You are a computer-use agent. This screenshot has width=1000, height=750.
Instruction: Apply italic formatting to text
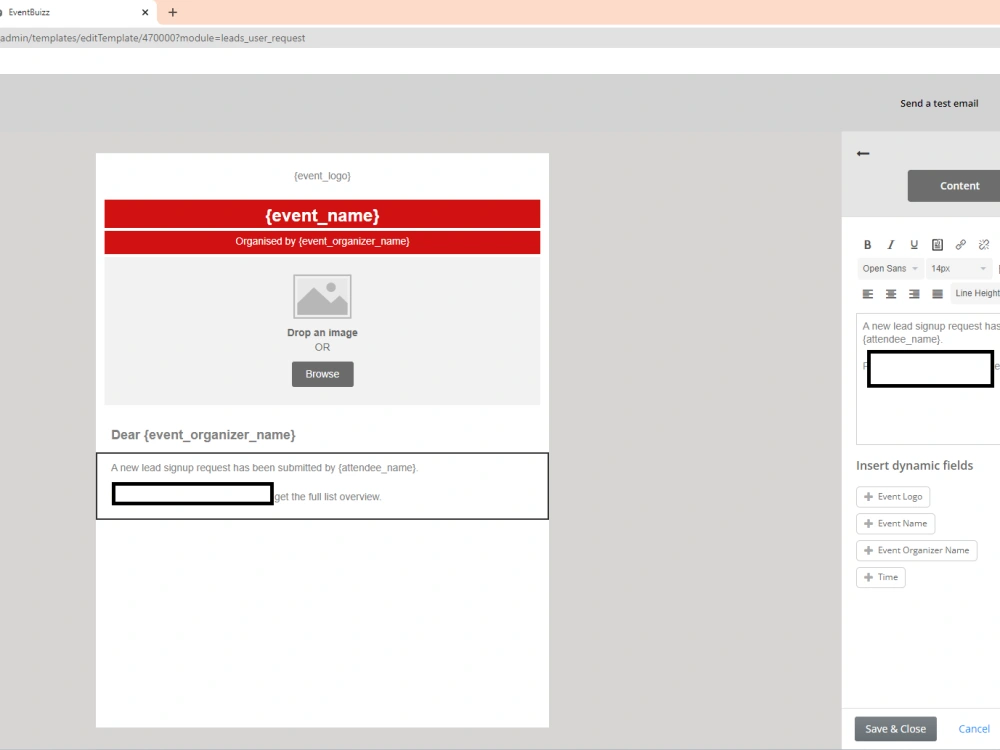click(x=891, y=245)
